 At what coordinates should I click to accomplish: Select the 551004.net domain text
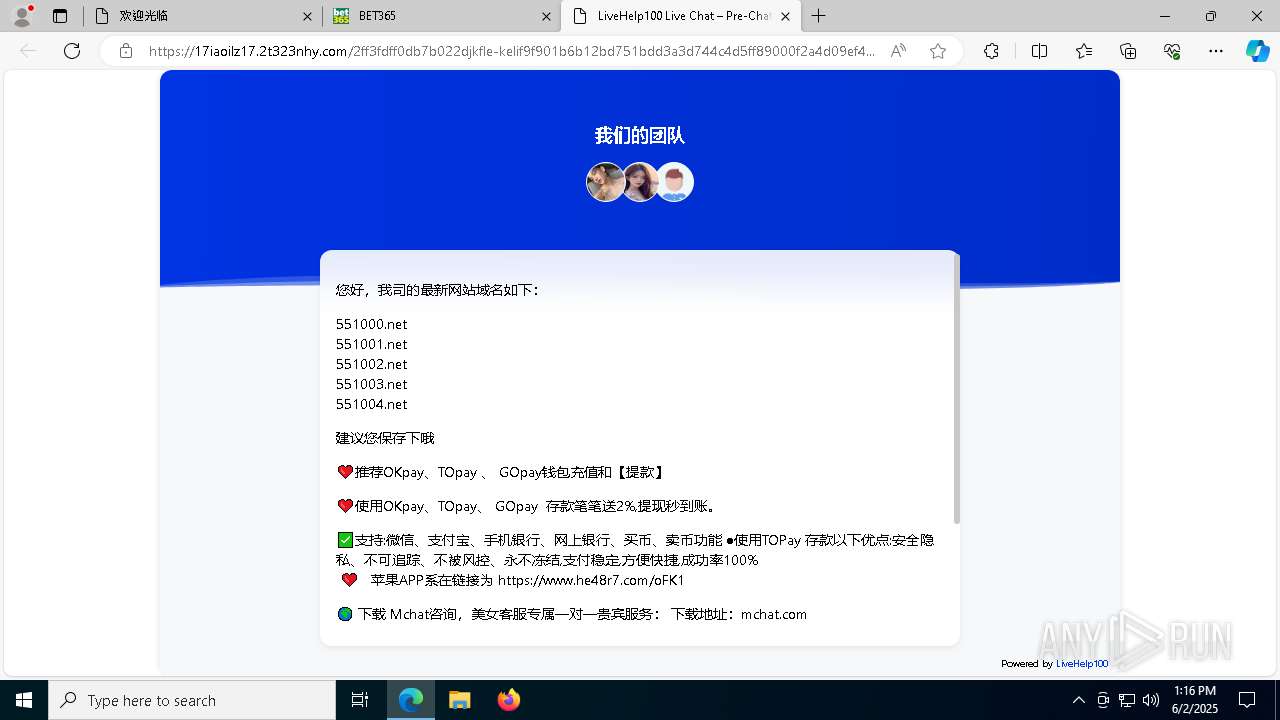(372, 404)
